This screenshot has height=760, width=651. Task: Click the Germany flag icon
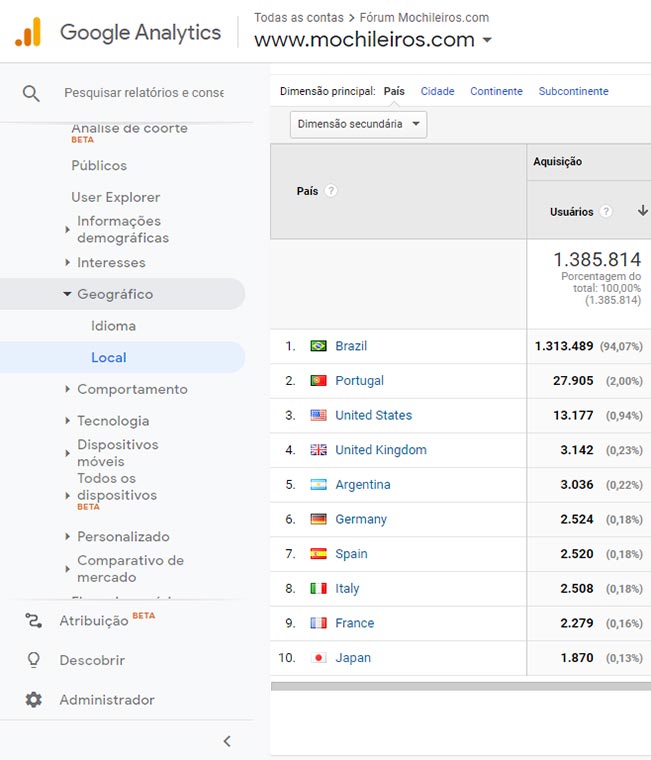(x=318, y=519)
